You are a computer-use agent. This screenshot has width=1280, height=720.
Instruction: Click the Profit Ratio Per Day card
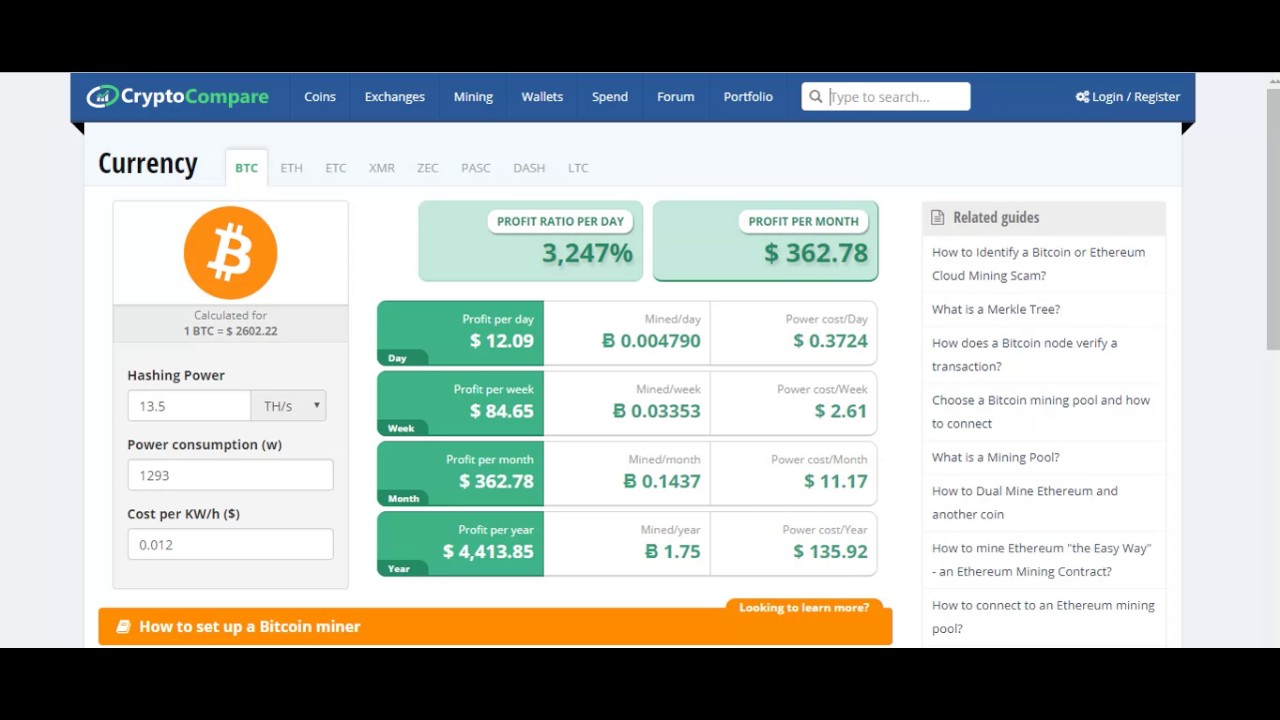[530, 241]
